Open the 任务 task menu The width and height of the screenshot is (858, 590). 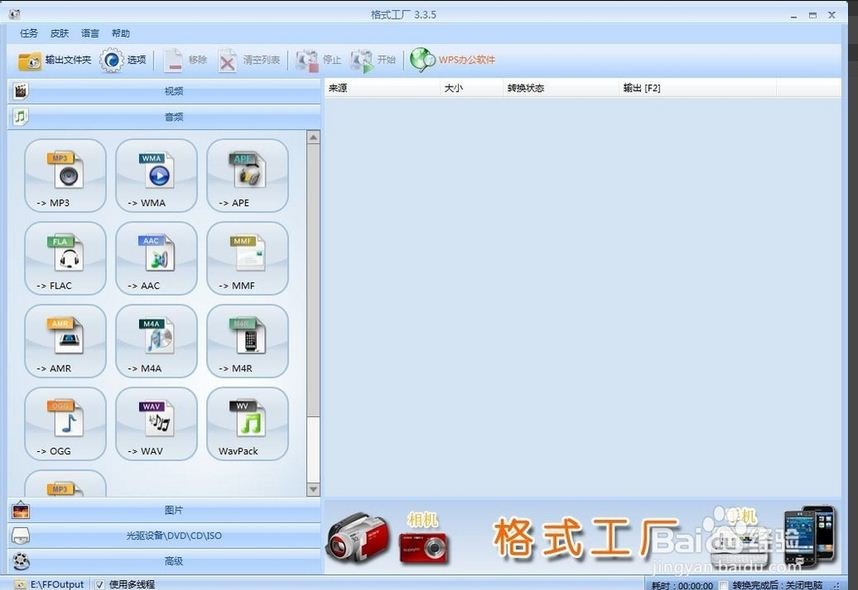tap(27, 32)
